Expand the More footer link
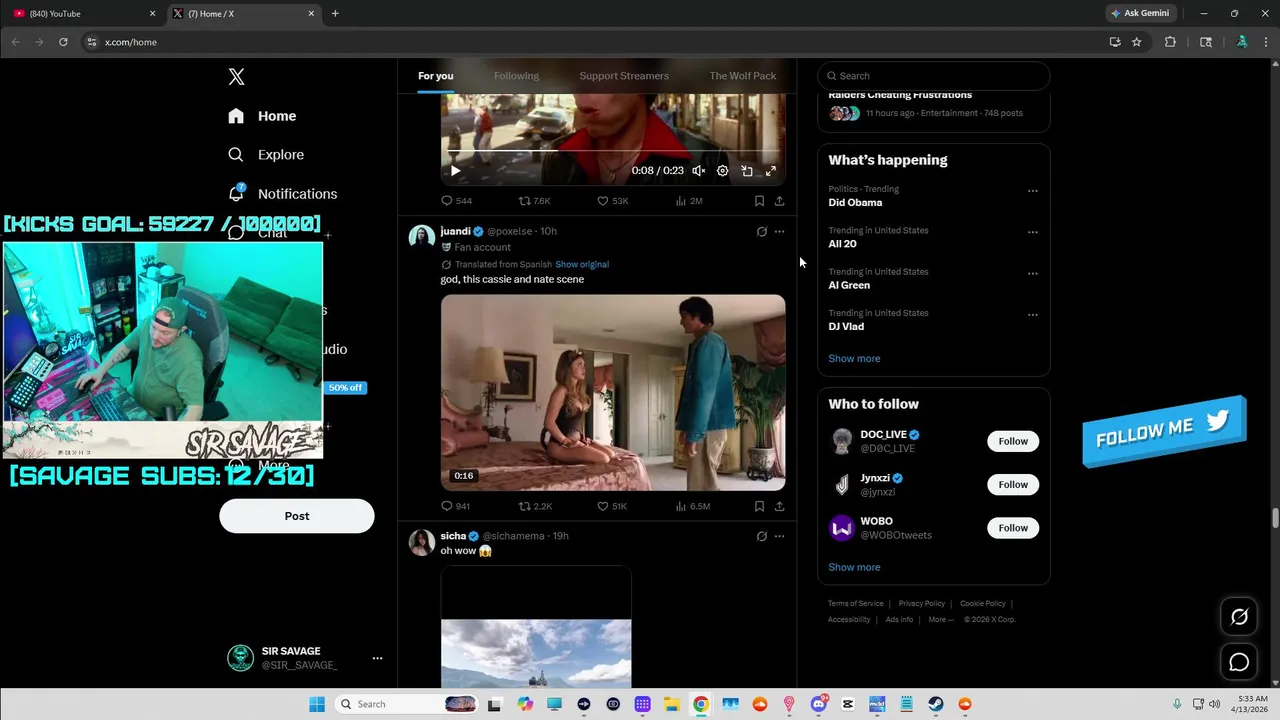Viewport: 1280px width, 720px height. pyautogui.click(x=941, y=620)
